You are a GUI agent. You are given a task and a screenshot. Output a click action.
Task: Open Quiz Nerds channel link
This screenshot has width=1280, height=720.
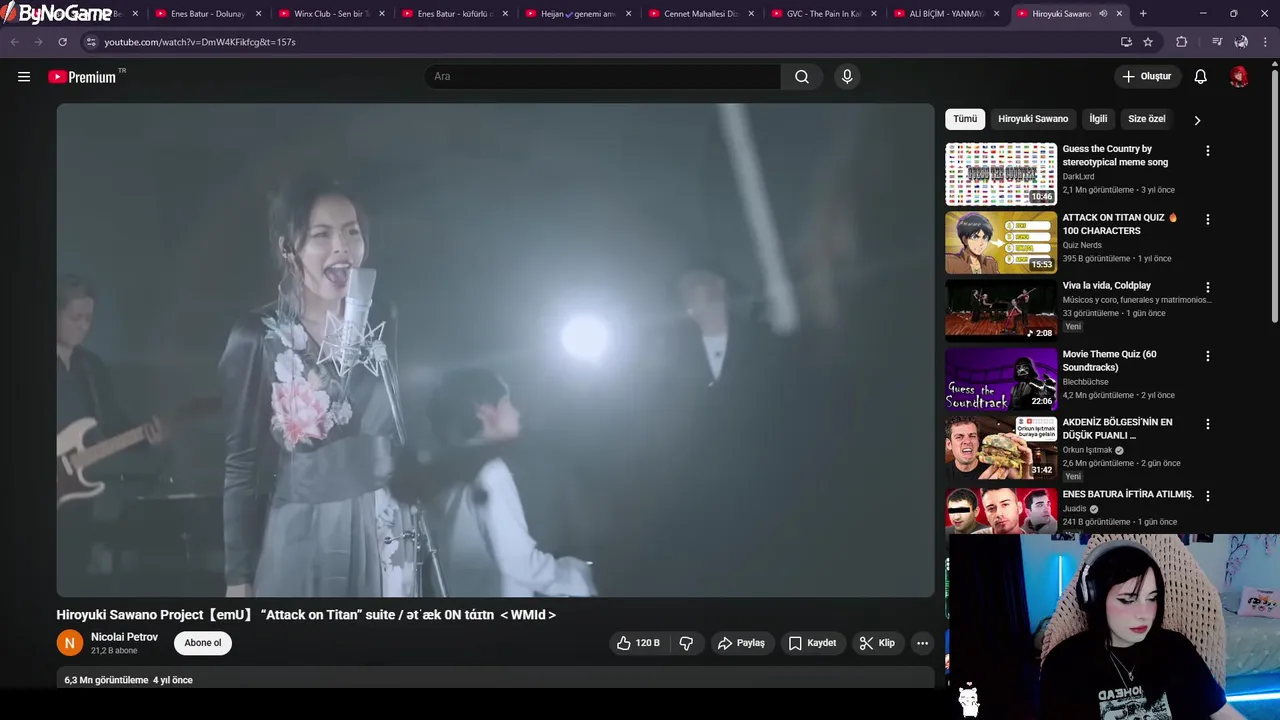(x=1082, y=245)
